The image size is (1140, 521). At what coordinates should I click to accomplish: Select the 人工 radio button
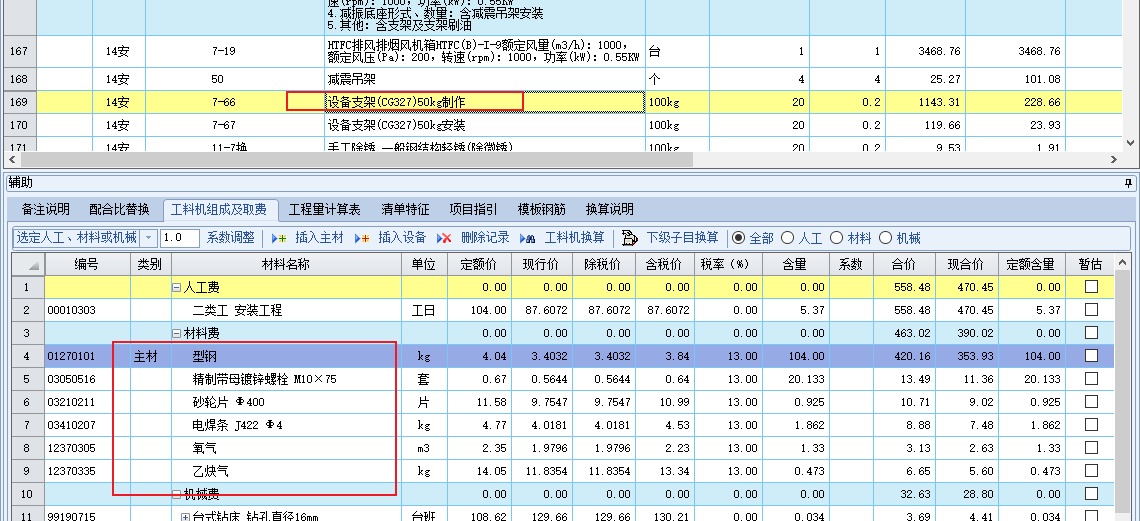[x=787, y=238]
